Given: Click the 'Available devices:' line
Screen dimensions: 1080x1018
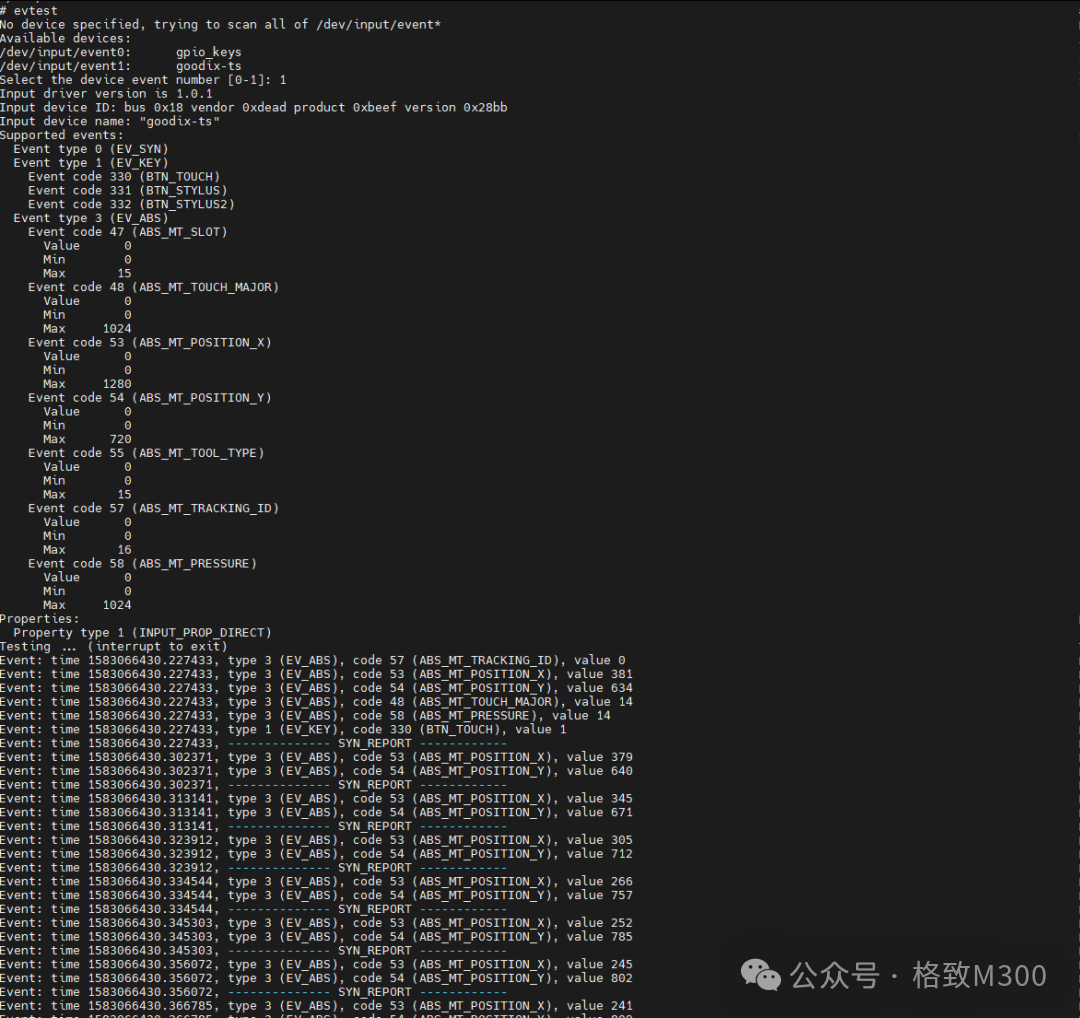Looking at the screenshot, I should tap(65, 39).
